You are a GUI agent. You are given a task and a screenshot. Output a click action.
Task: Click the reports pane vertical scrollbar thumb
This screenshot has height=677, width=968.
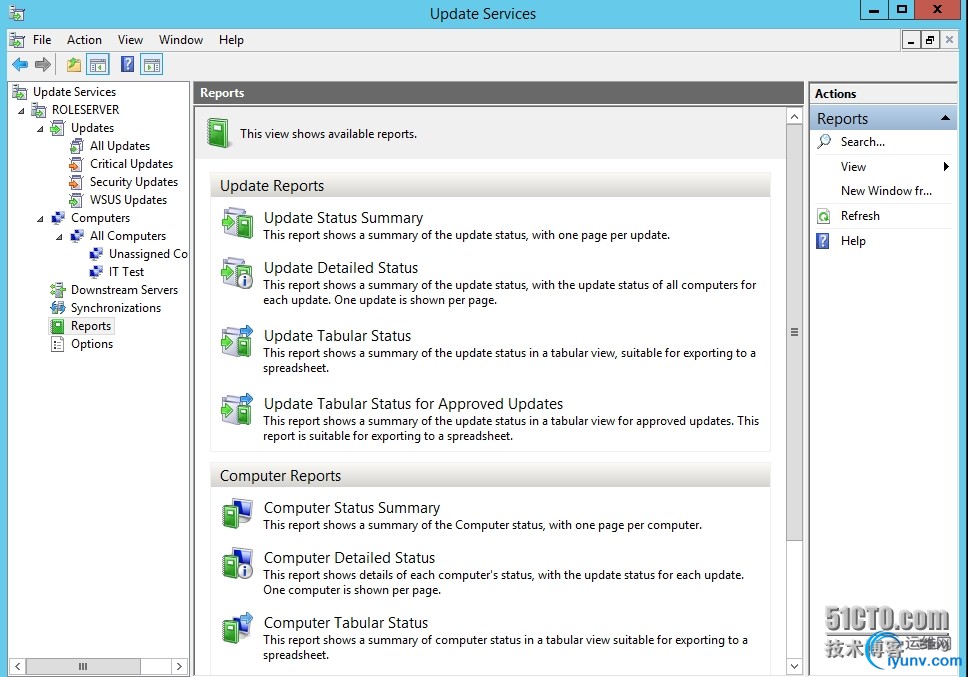click(x=794, y=332)
